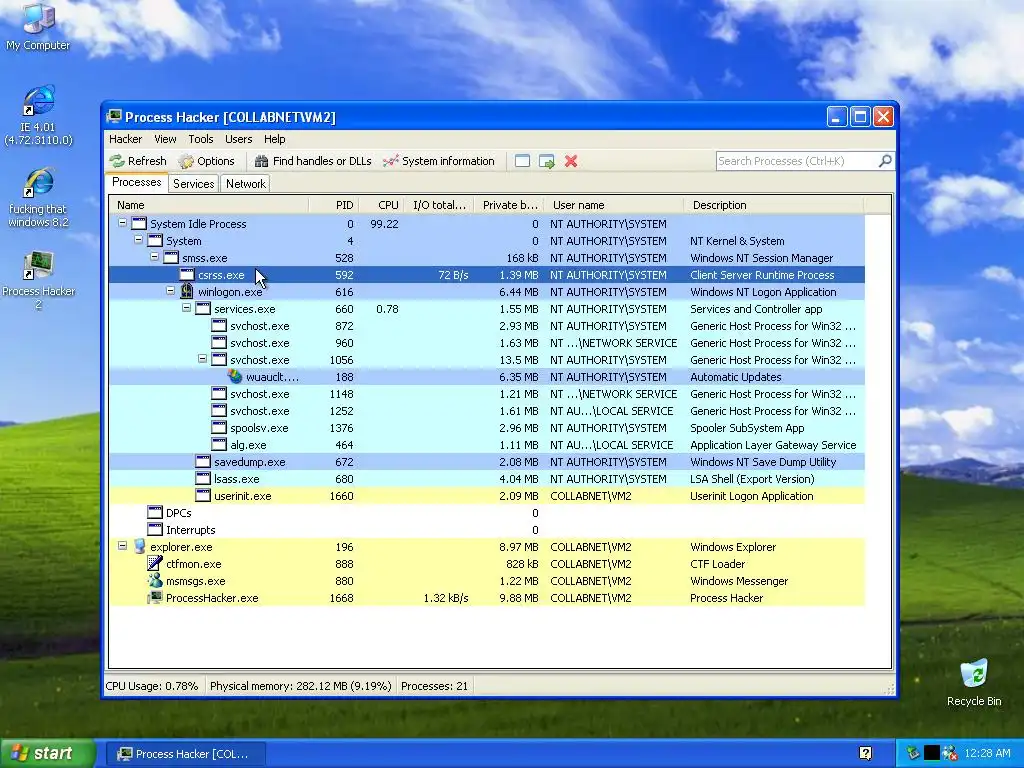This screenshot has width=1024, height=768.
Task: Click the wuauclt Automatic Updates process icon
Action: (x=235, y=377)
